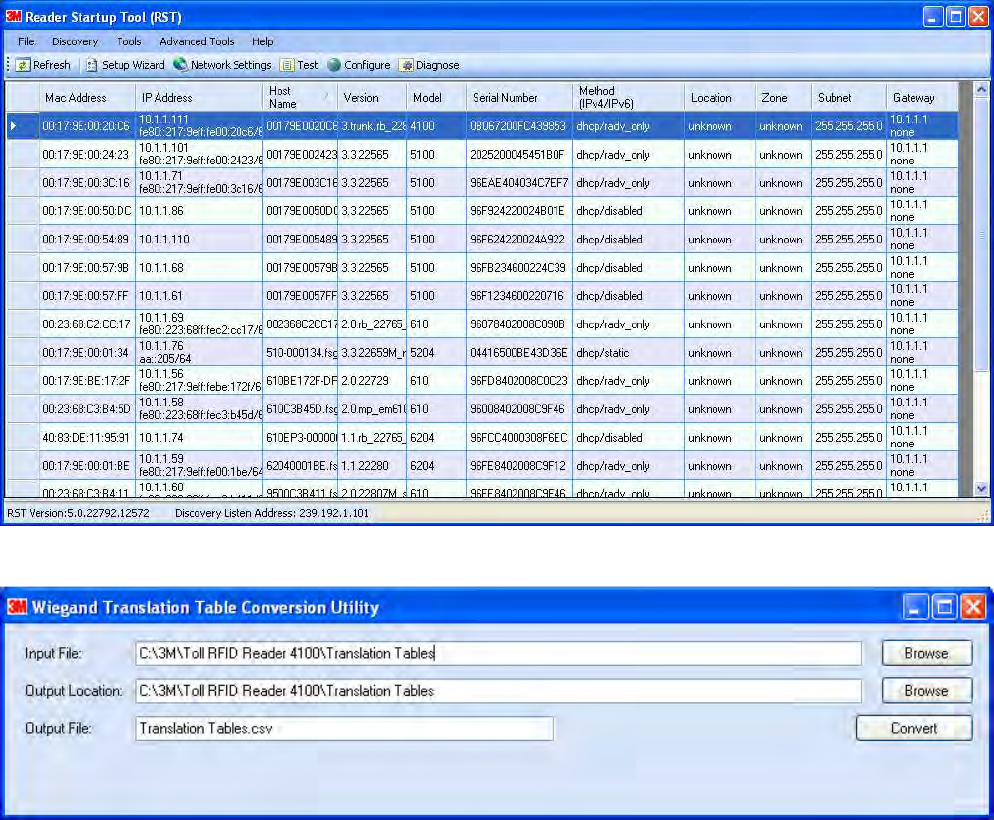
Task: Click IP address cell 10.1.1.61
Action: tap(199, 296)
